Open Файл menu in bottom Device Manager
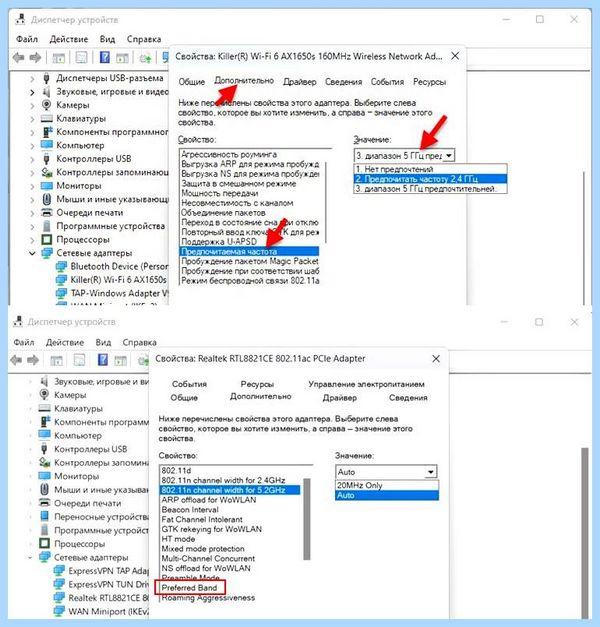 [24, 343]
